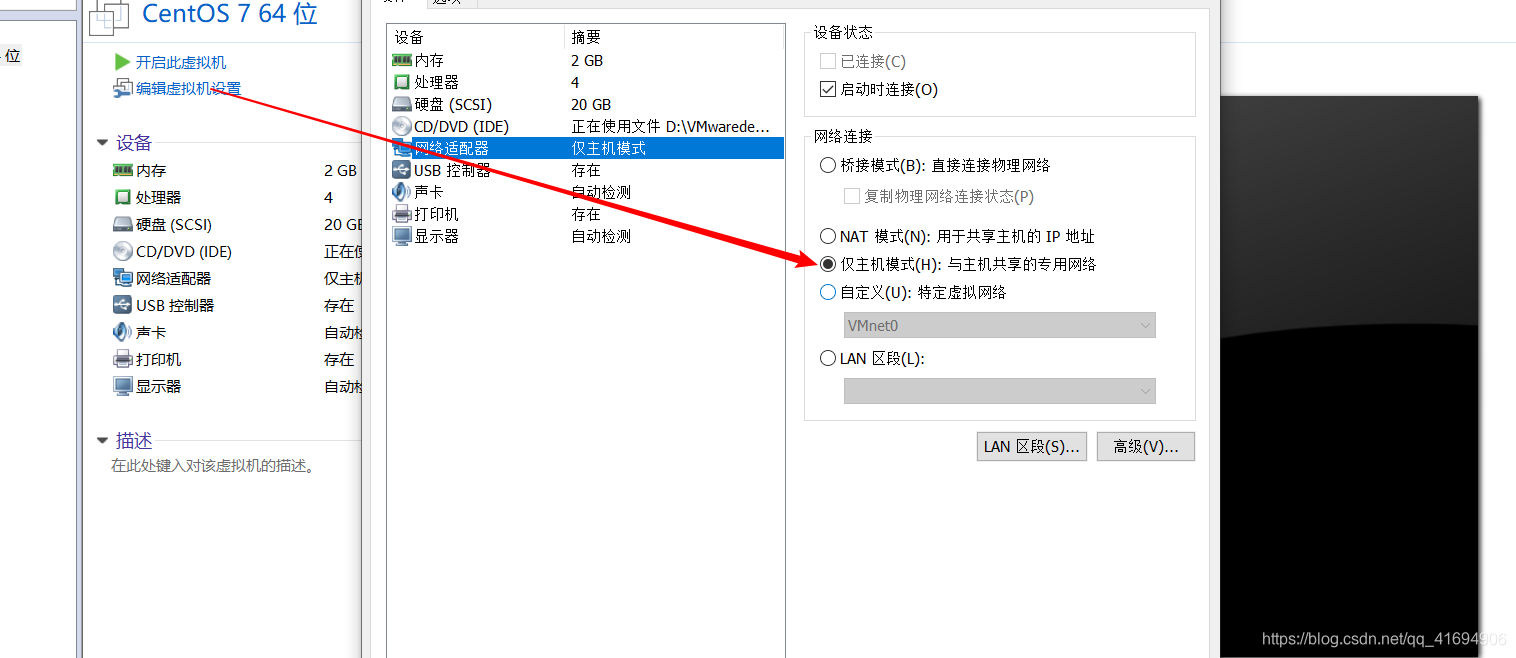The image size is (1516, 658).
Task: Select the USB 控制器 icon in dialog list
Action: coord(401,170)
